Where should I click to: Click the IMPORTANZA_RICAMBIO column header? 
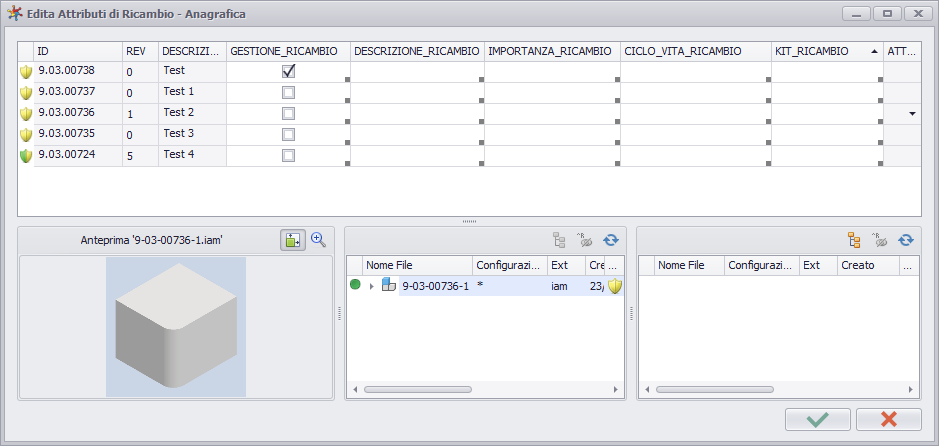click(552, 51)
